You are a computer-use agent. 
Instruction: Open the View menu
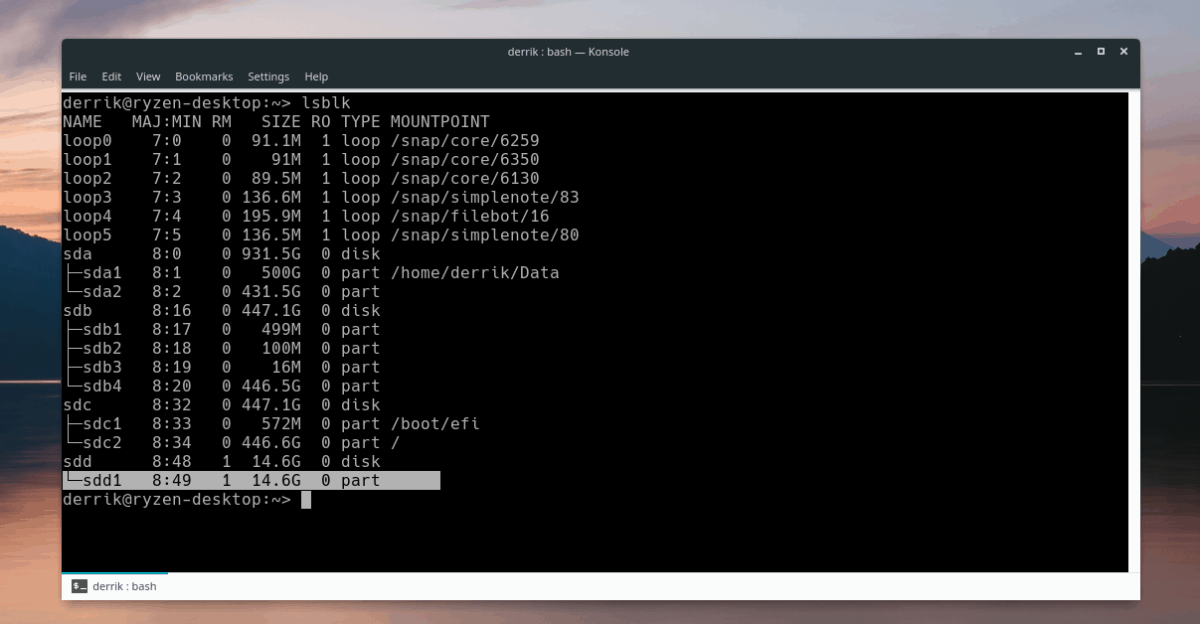pyautogui.click(x=148, y=76)
